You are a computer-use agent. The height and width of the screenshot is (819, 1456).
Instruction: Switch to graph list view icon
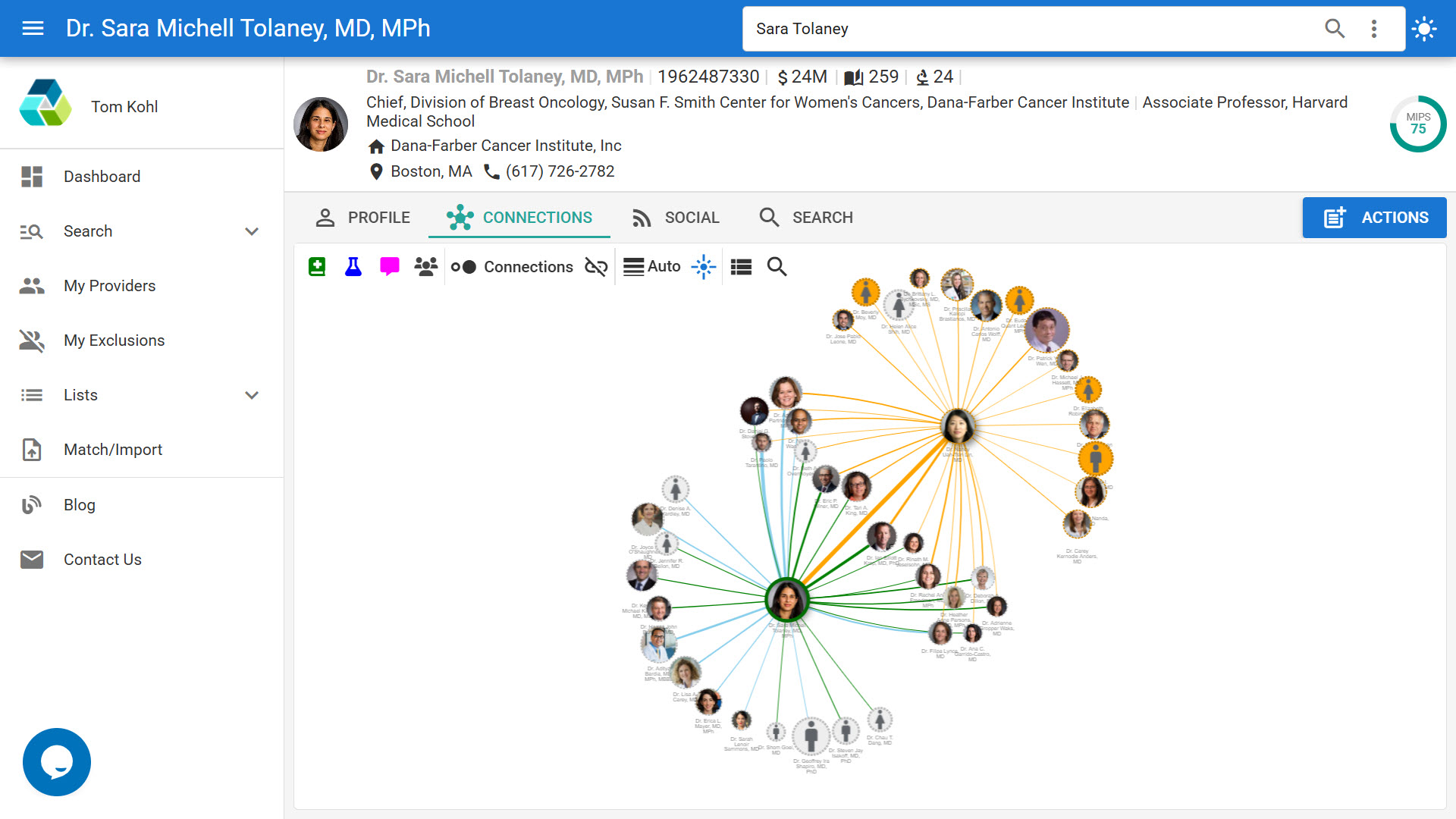(x=741, y=267)
